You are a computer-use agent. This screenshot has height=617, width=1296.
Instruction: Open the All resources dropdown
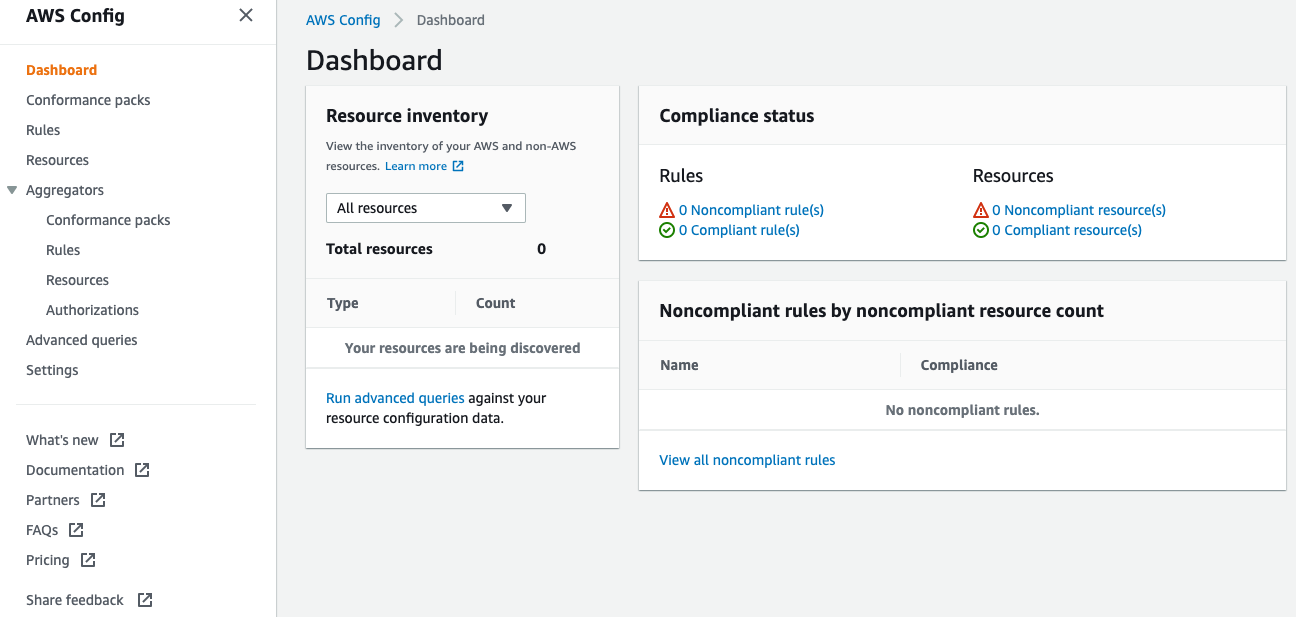click(x=425, y=208)
